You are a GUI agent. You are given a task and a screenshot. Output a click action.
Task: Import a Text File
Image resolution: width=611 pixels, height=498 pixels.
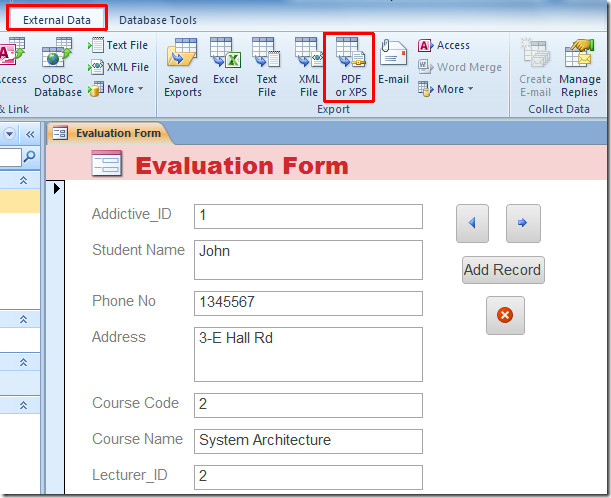[118, 45]
